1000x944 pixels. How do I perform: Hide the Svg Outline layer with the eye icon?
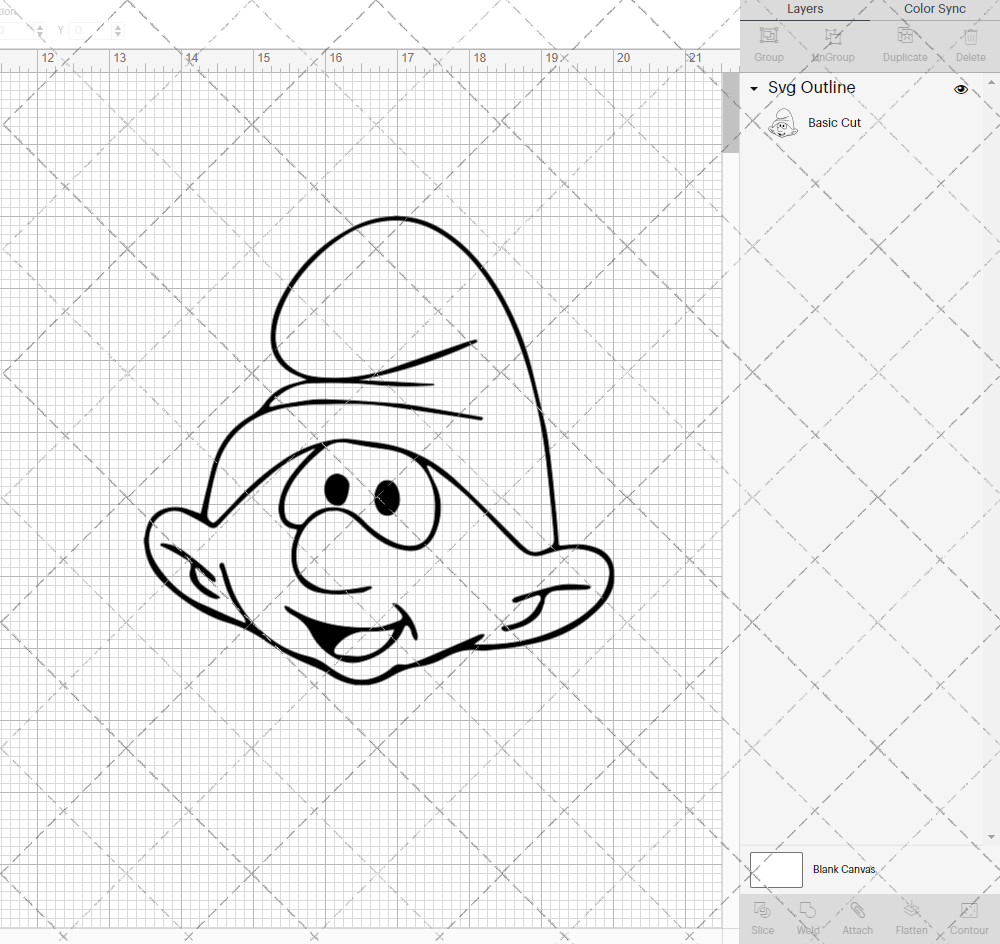click(x=961, y=89)
